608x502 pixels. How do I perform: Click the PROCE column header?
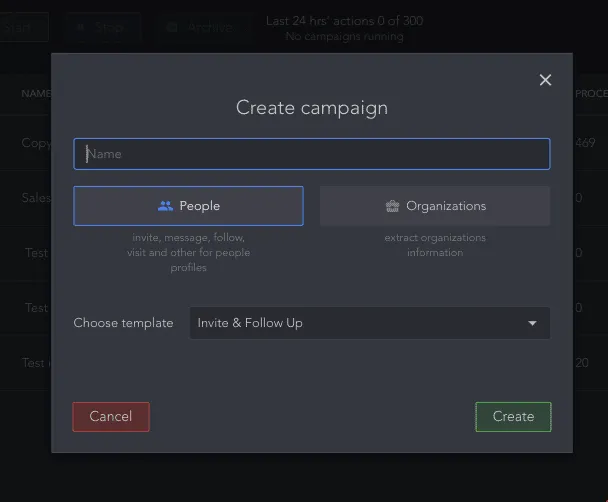pyautogui.click(x=591, y=94)
